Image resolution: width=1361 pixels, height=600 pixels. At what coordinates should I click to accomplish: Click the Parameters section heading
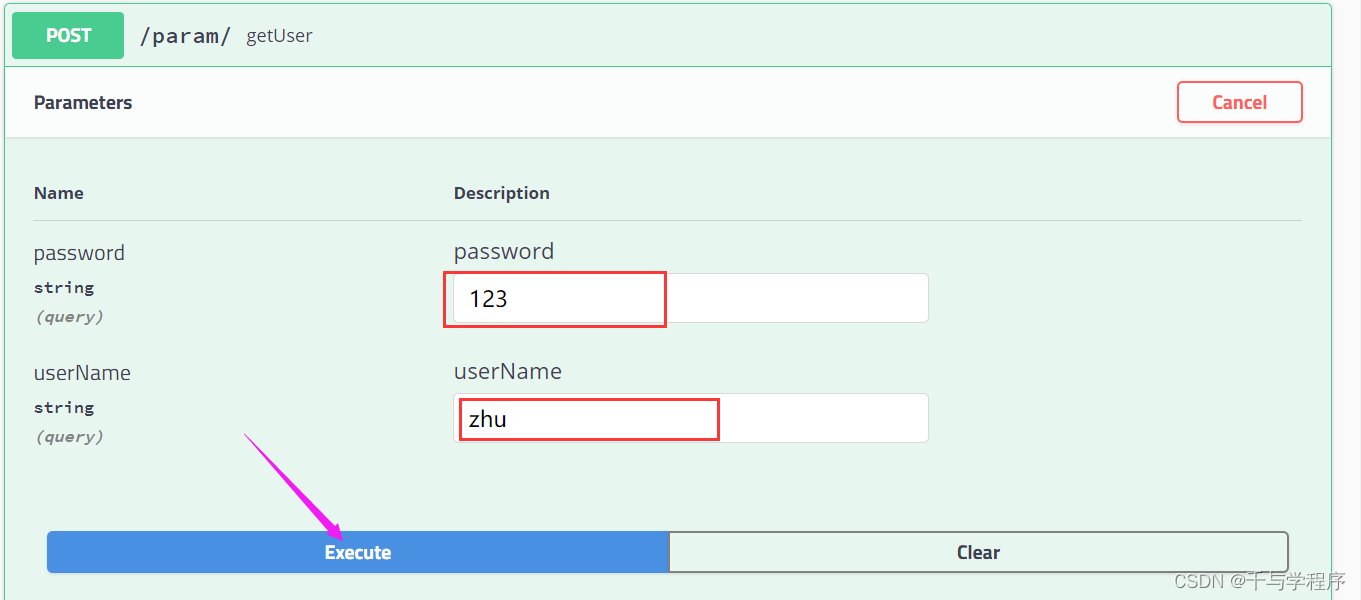point(83,102)
